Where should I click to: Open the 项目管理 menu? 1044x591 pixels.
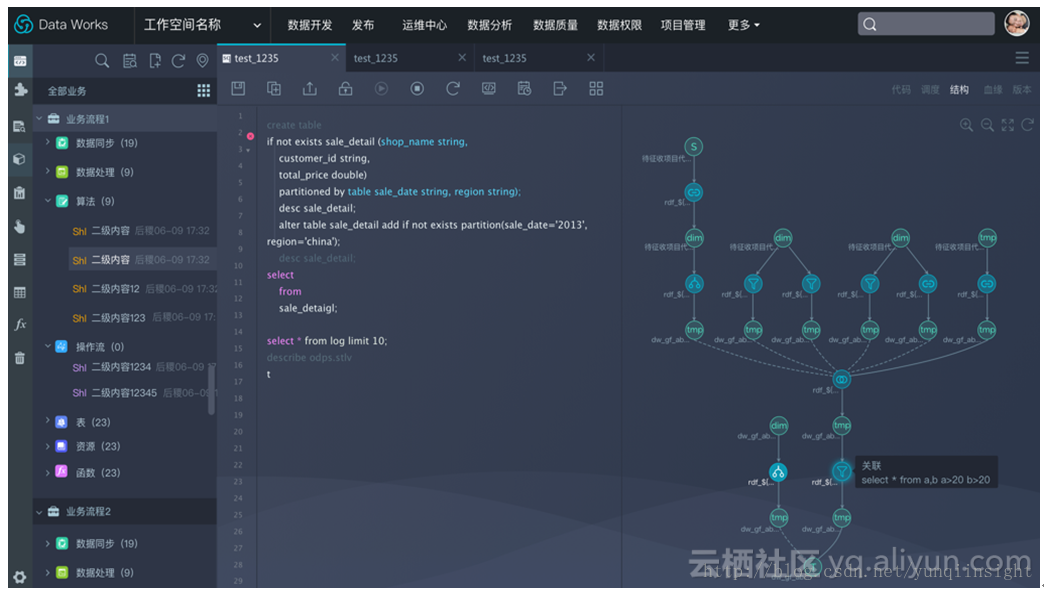click(x=683, y=25)
